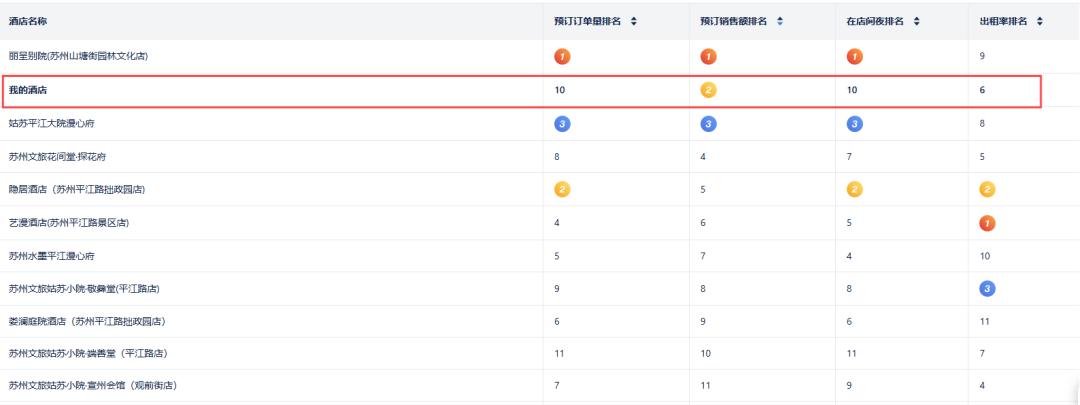Click the sort arrows next to 出租率排名
The height and width of the screenshot is (405, 1080).
click(x=1040, y=21)
